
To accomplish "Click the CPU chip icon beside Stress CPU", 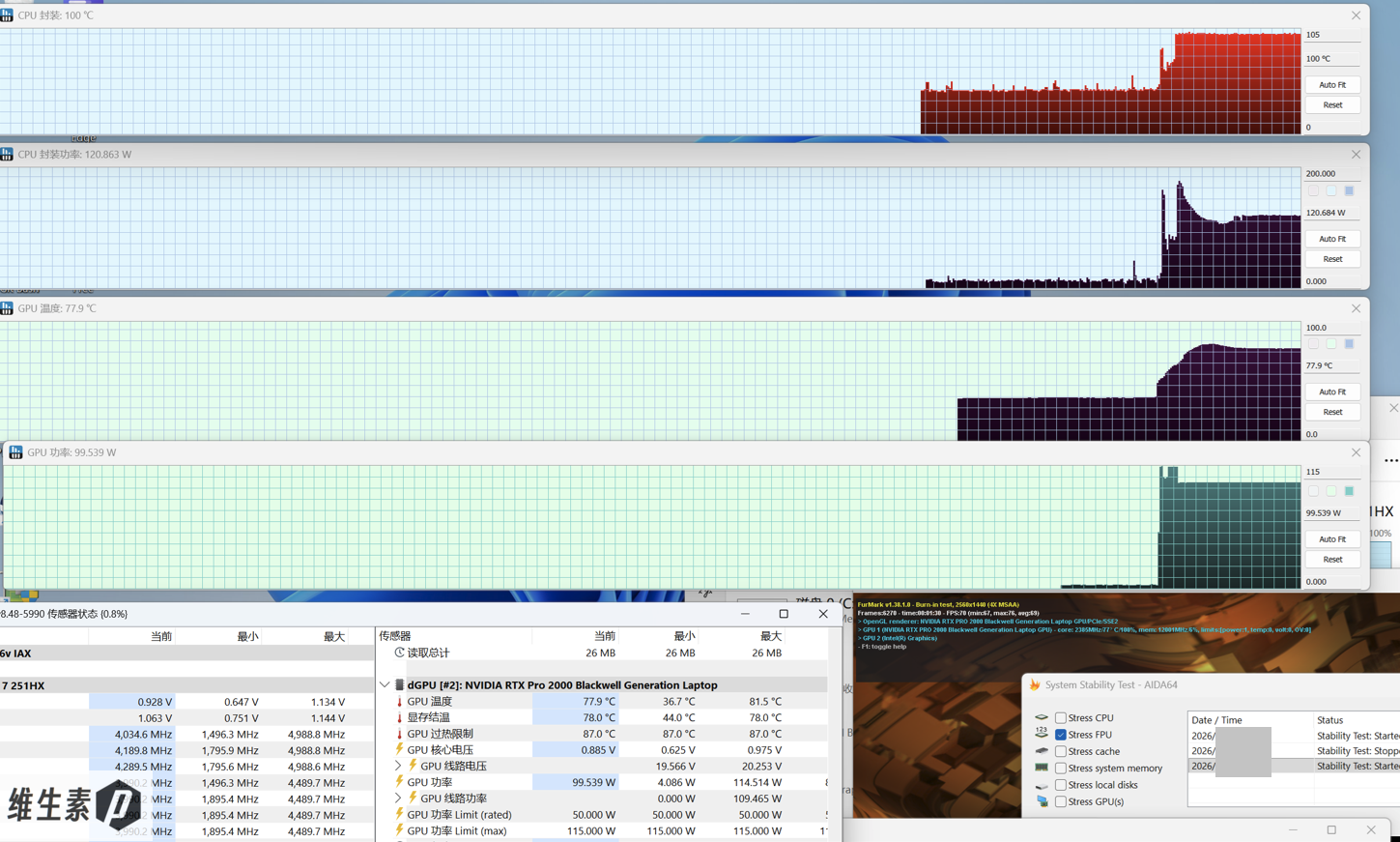I will (x=1042, y=718).
